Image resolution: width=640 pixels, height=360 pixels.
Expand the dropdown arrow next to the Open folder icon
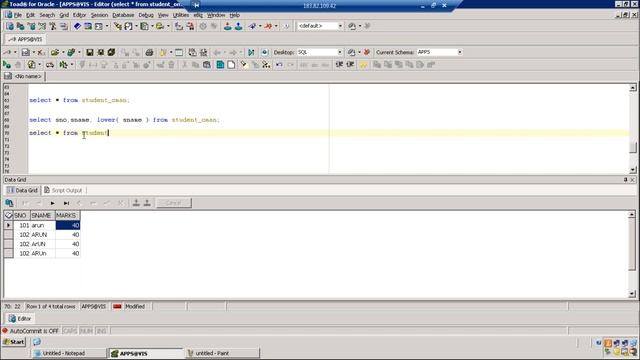(63, 52)
